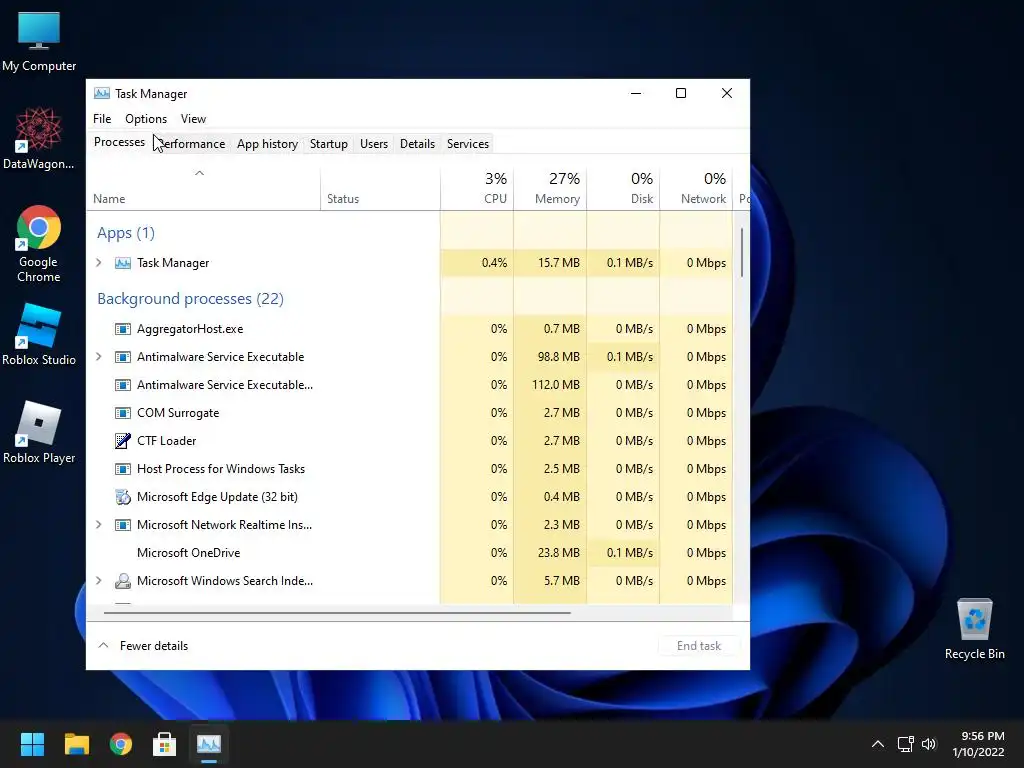Click the Microsoft Edge Update process icon
The width and height of the screenshot is (1024, 768).
click(x=123, y=497)
